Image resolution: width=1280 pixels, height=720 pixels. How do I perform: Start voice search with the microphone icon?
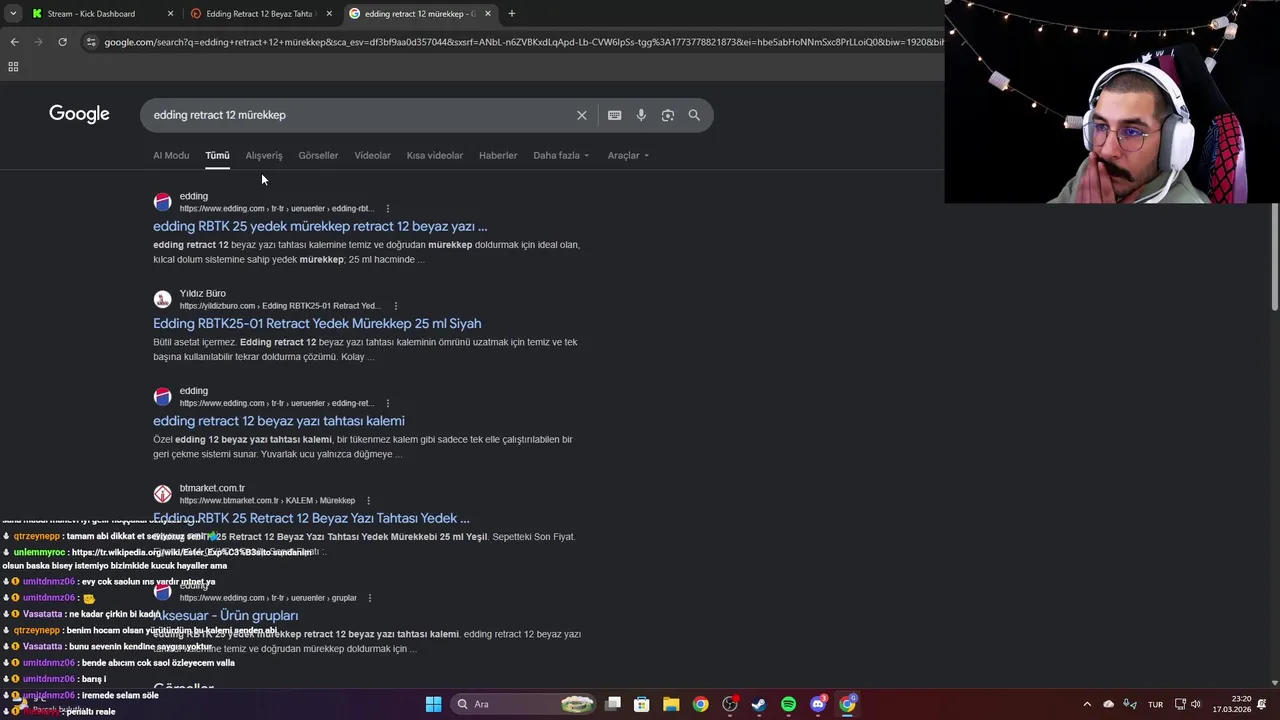[x=641, y=115]
